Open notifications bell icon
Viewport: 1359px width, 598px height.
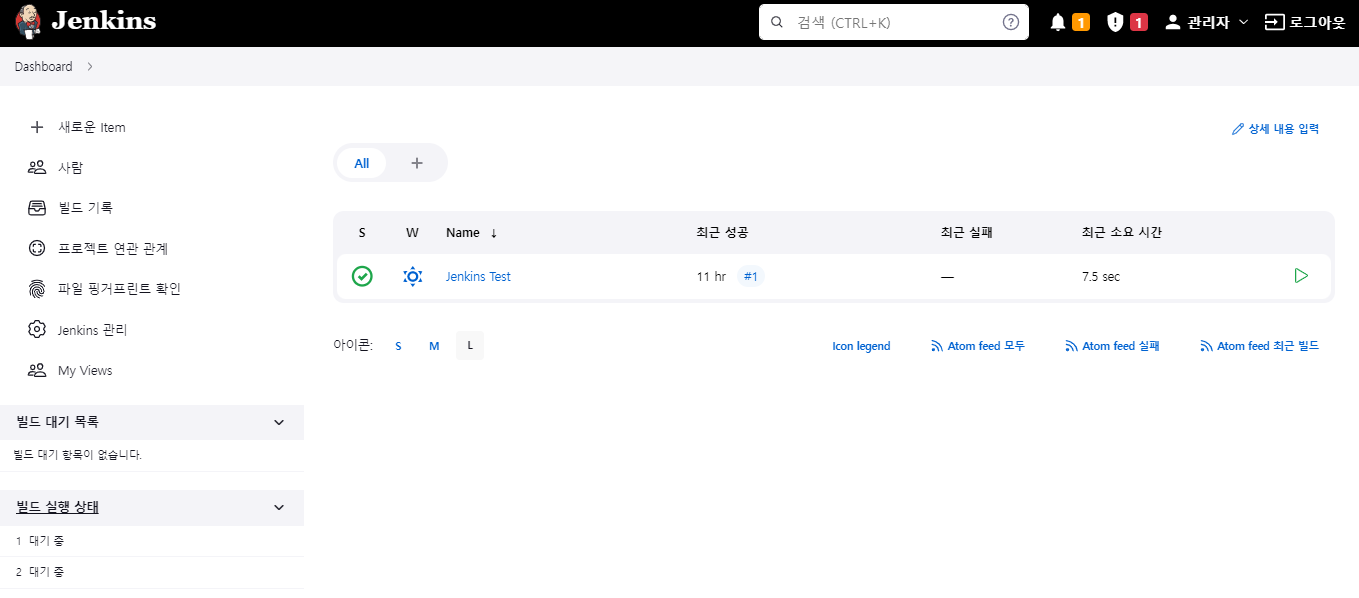coord(1058,22)
